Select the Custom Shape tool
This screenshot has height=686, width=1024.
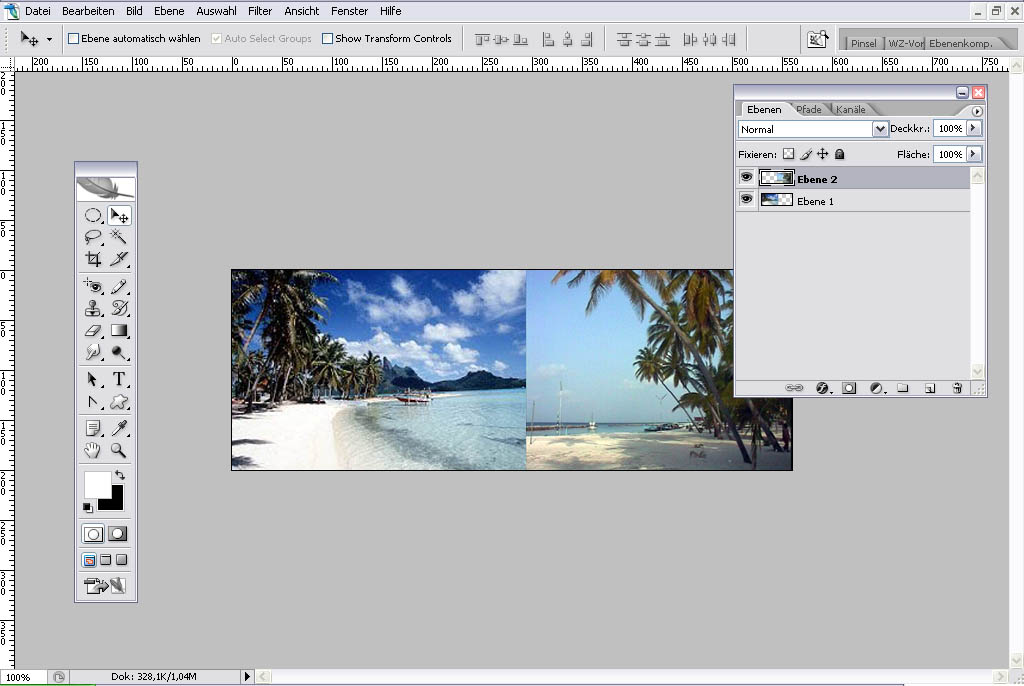tap(119, 402)
